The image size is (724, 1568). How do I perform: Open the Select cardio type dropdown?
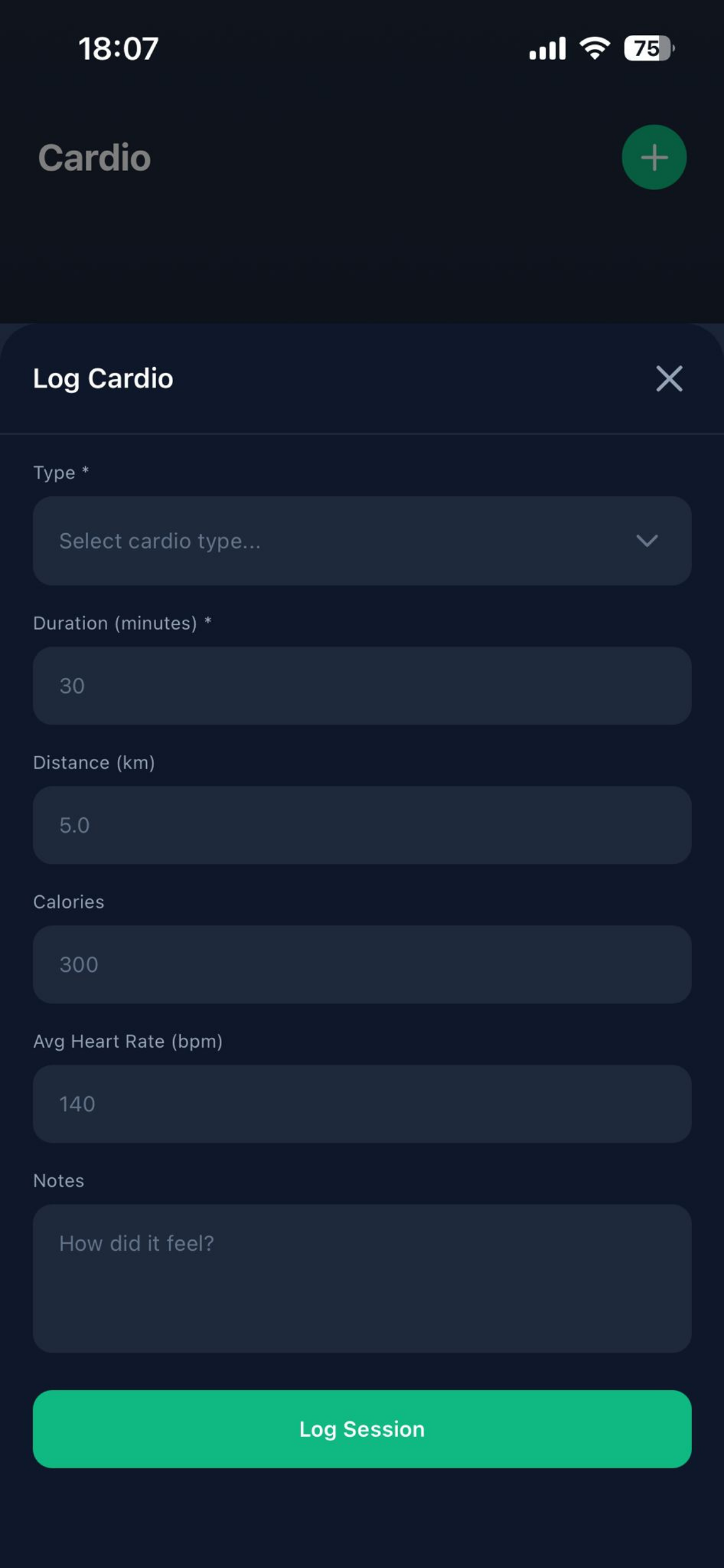361,541
